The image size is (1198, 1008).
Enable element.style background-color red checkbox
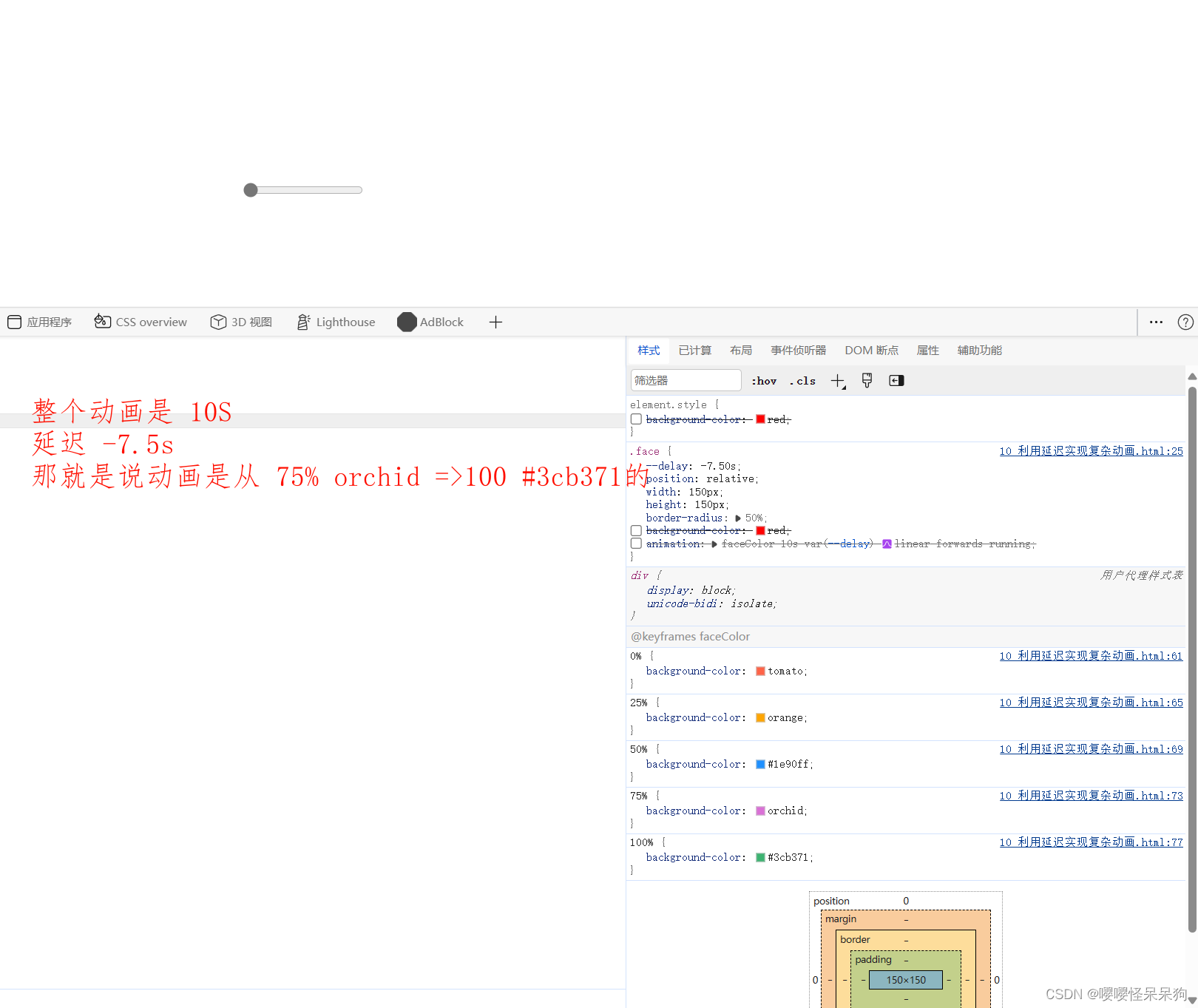click(x=636, y=419)
